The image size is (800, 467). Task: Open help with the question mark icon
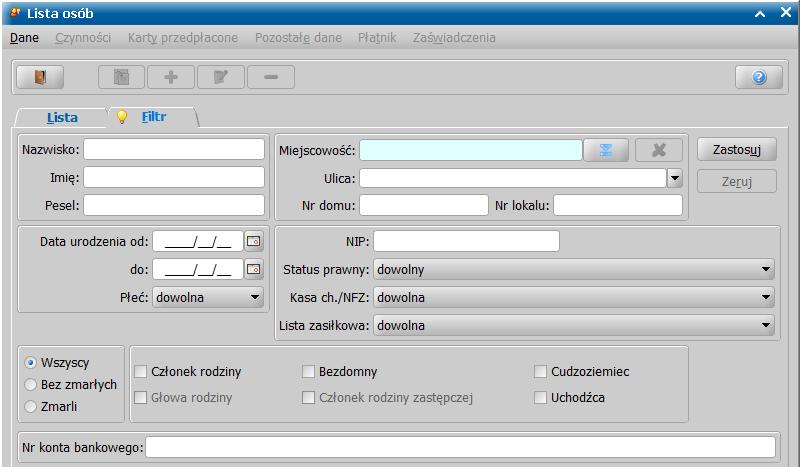[759, 78]
